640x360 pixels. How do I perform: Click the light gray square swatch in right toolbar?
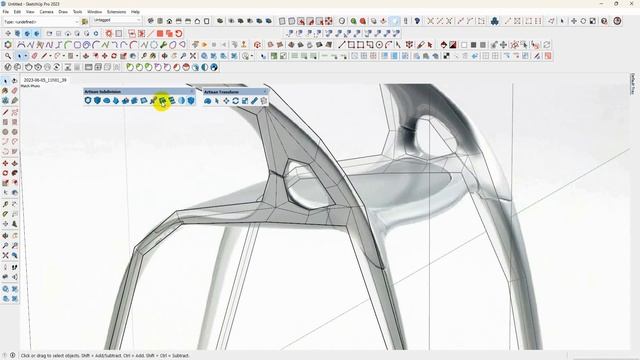coord(483,45)
